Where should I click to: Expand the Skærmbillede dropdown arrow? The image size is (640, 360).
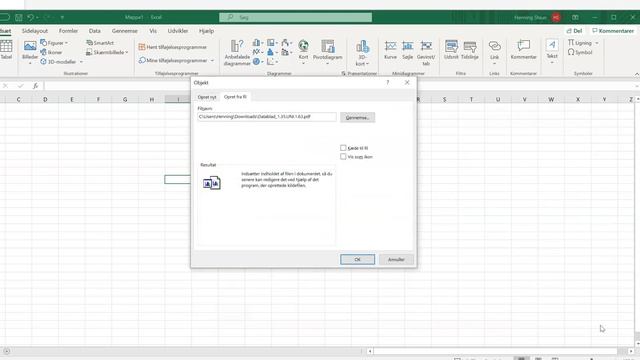[127, 52]
